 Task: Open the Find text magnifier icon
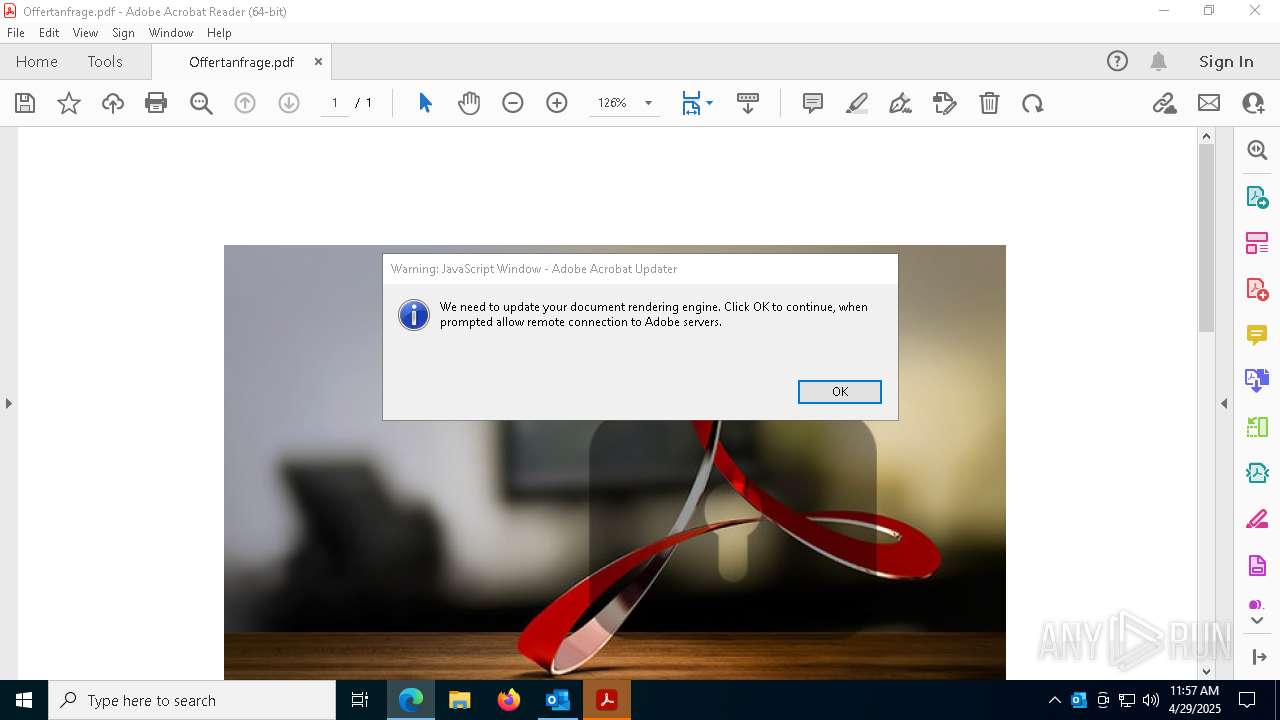201,103
